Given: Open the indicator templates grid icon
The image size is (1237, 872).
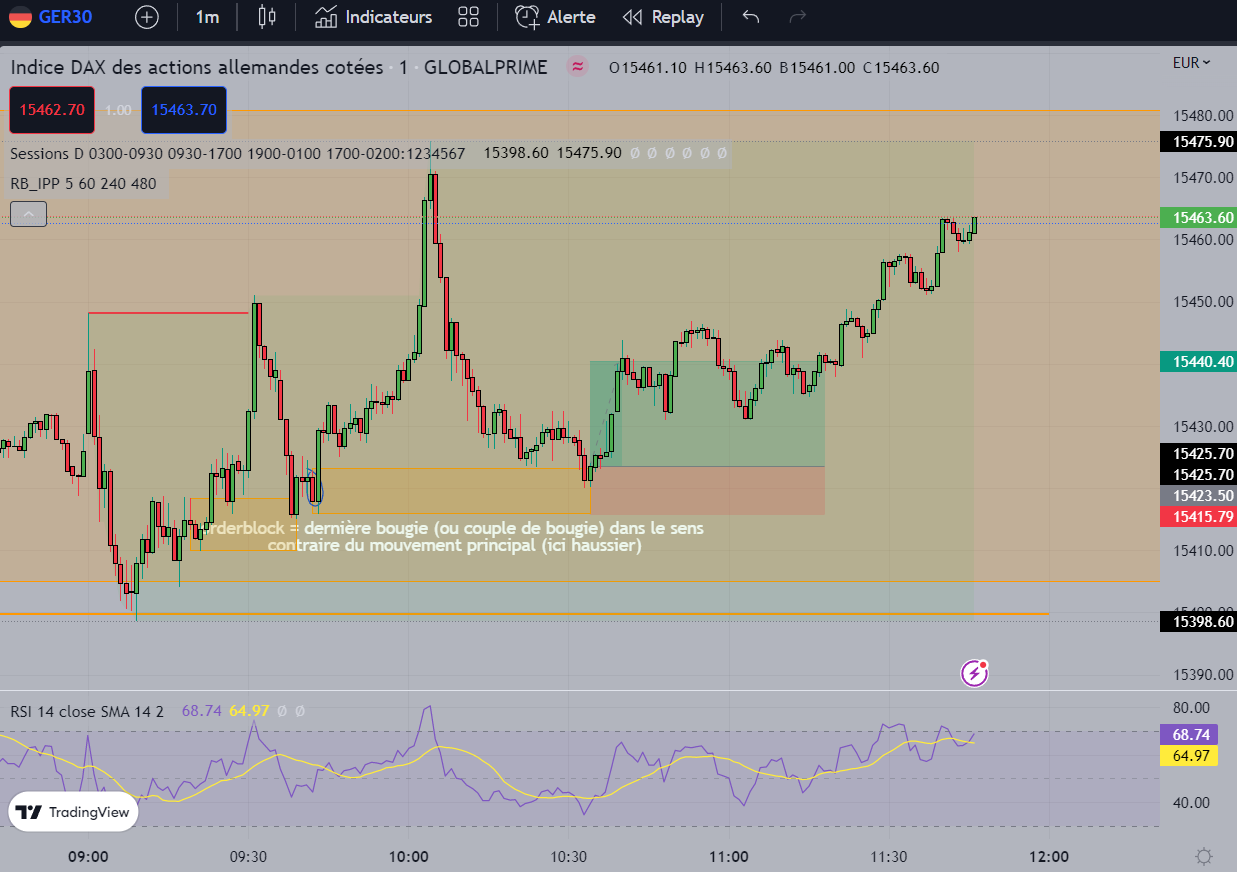Looking at the screenshot, I should pyautogui.click(x=468, y=17).
